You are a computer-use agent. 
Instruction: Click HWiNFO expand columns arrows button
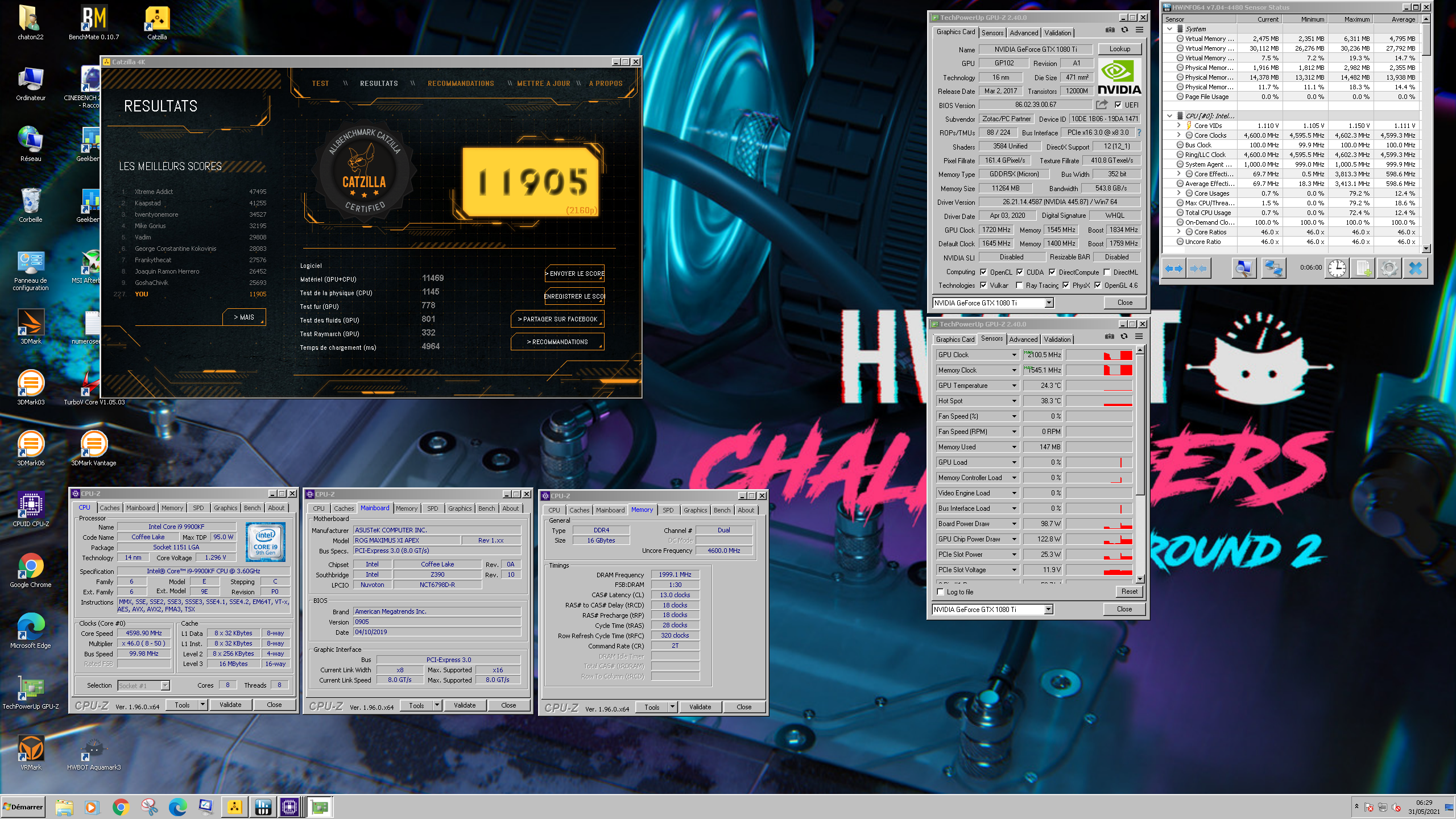(x=1173, y=268)
